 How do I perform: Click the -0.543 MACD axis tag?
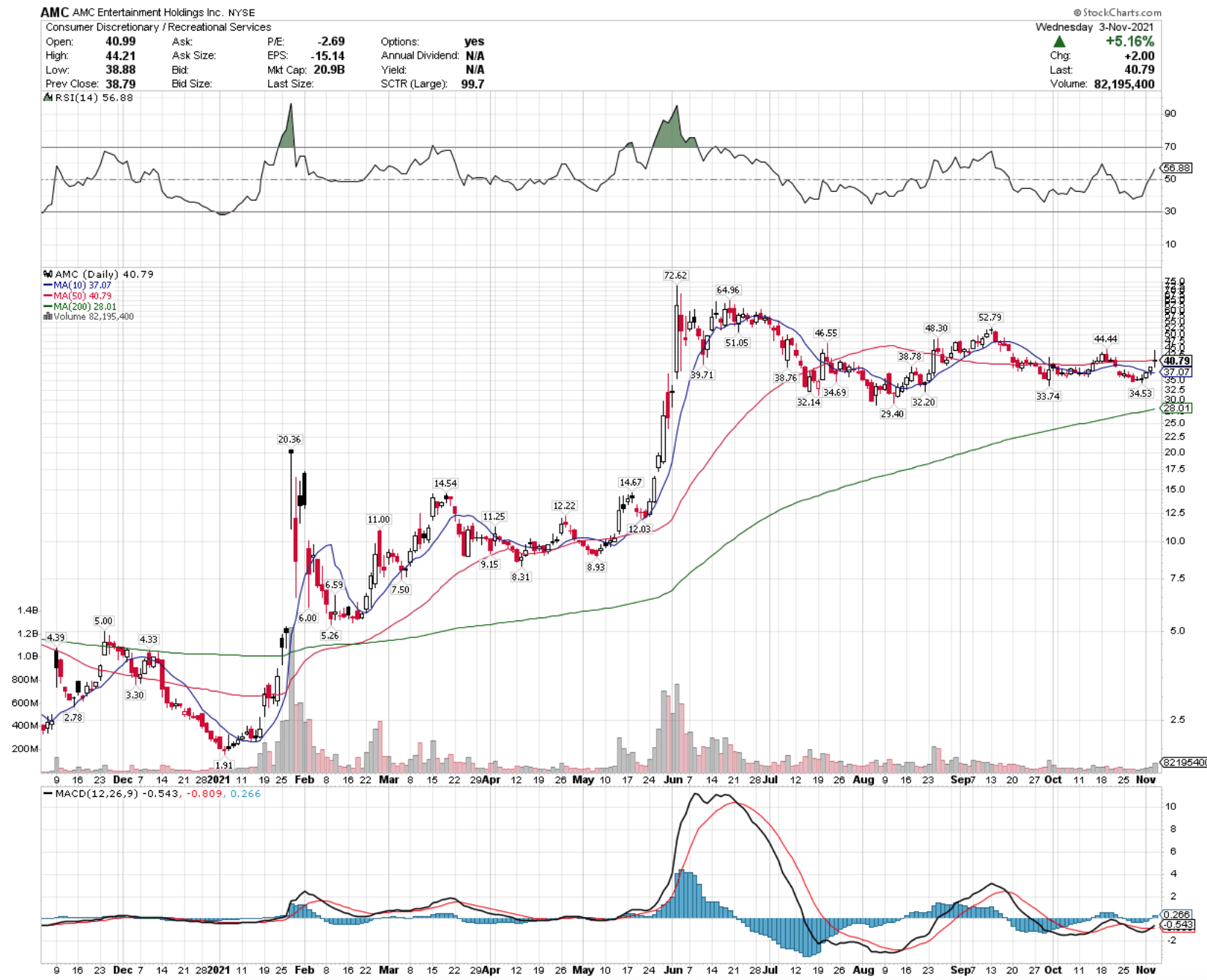click(x=1178, y=925)
